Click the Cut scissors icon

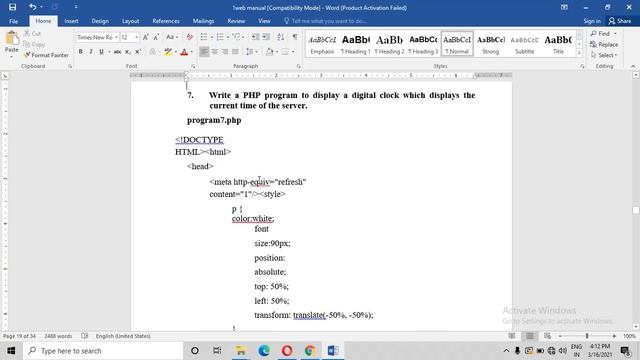(x=27, y=33)
